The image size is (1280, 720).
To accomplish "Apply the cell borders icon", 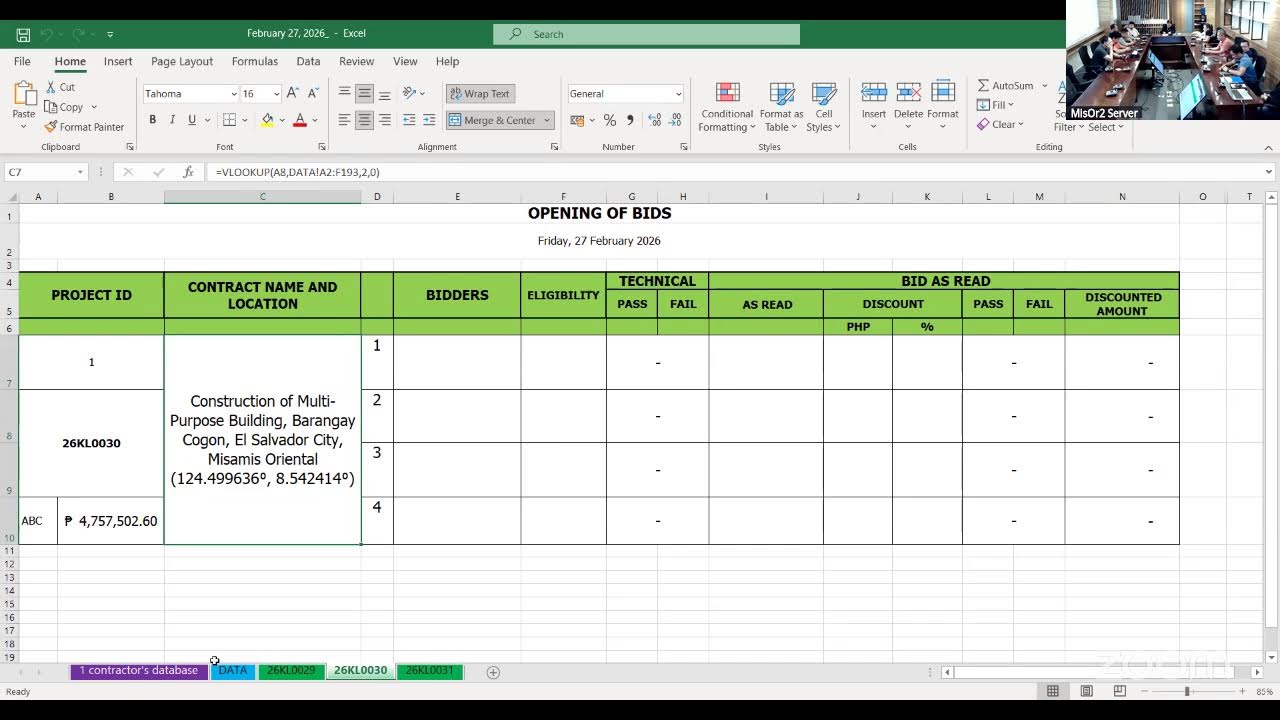I will pyautogui.click(x=229, y=120).
